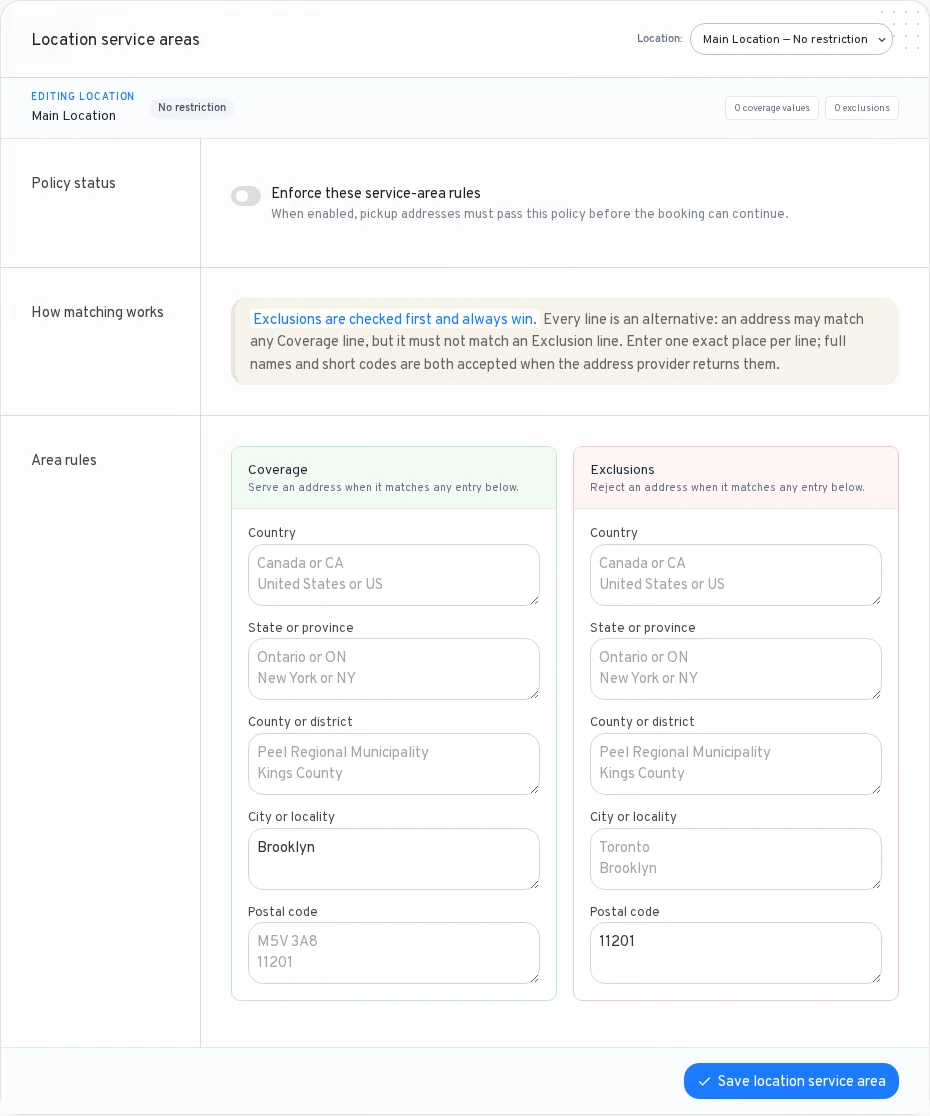Toggle Enforce these service-area rules switch
930x1116 pixels.
tap(246, 196)
